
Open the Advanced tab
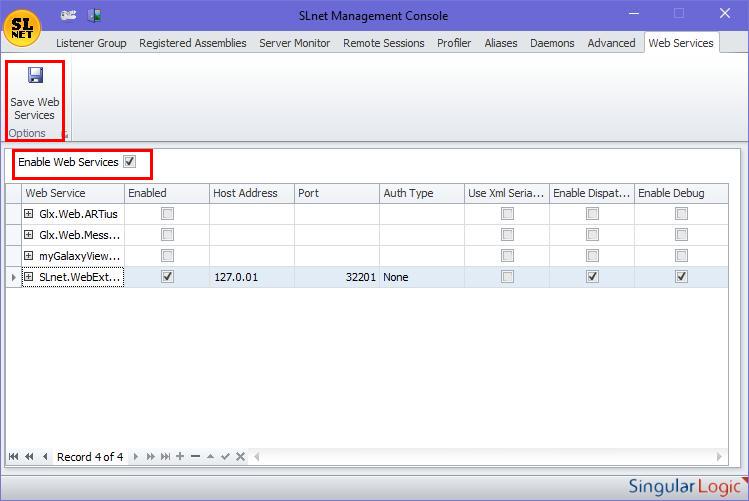[611, 43]
